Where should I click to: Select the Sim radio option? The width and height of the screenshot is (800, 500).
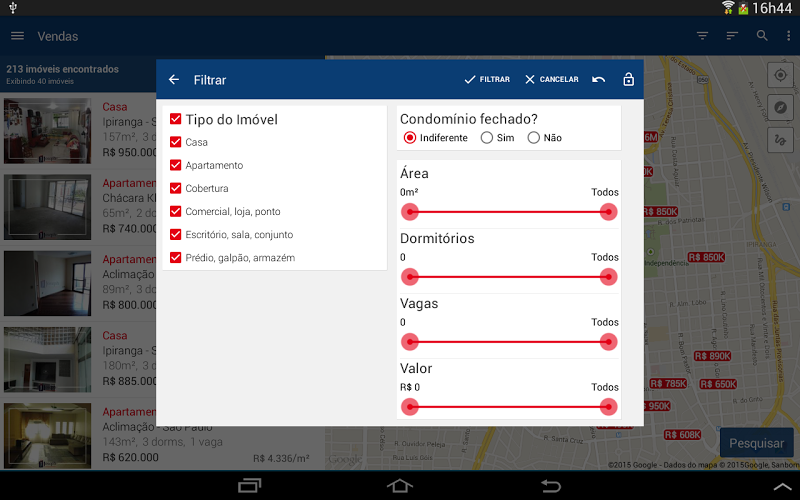(x=487, y=138)
